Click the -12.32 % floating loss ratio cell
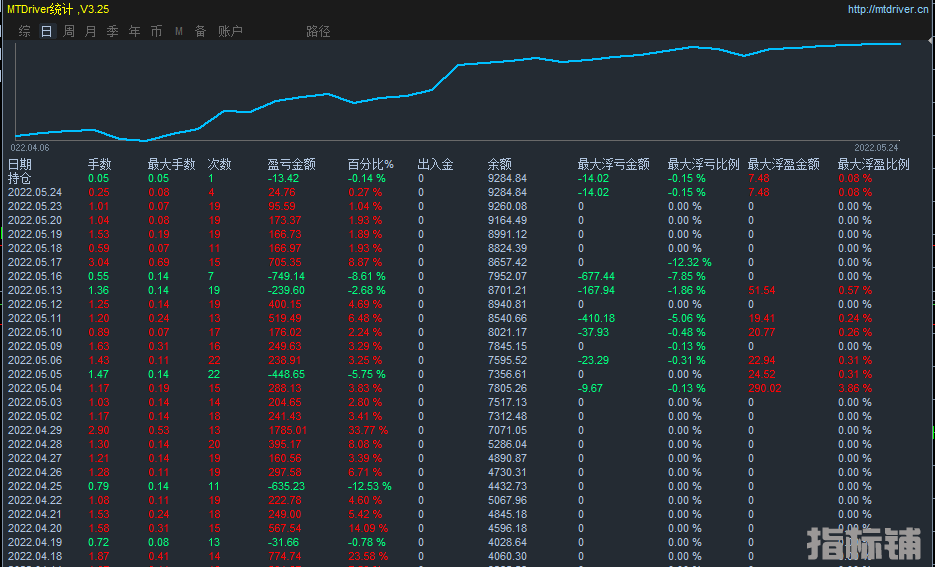Viewport: 935px width, 568px height. (x=689, y=262)
